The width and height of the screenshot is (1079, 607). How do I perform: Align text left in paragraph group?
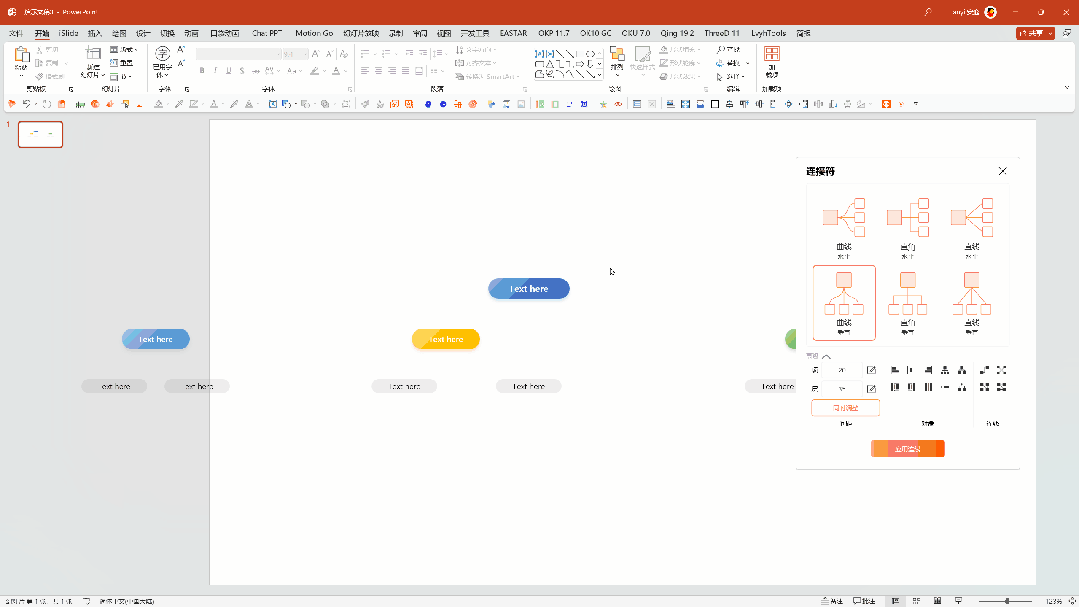365,71
